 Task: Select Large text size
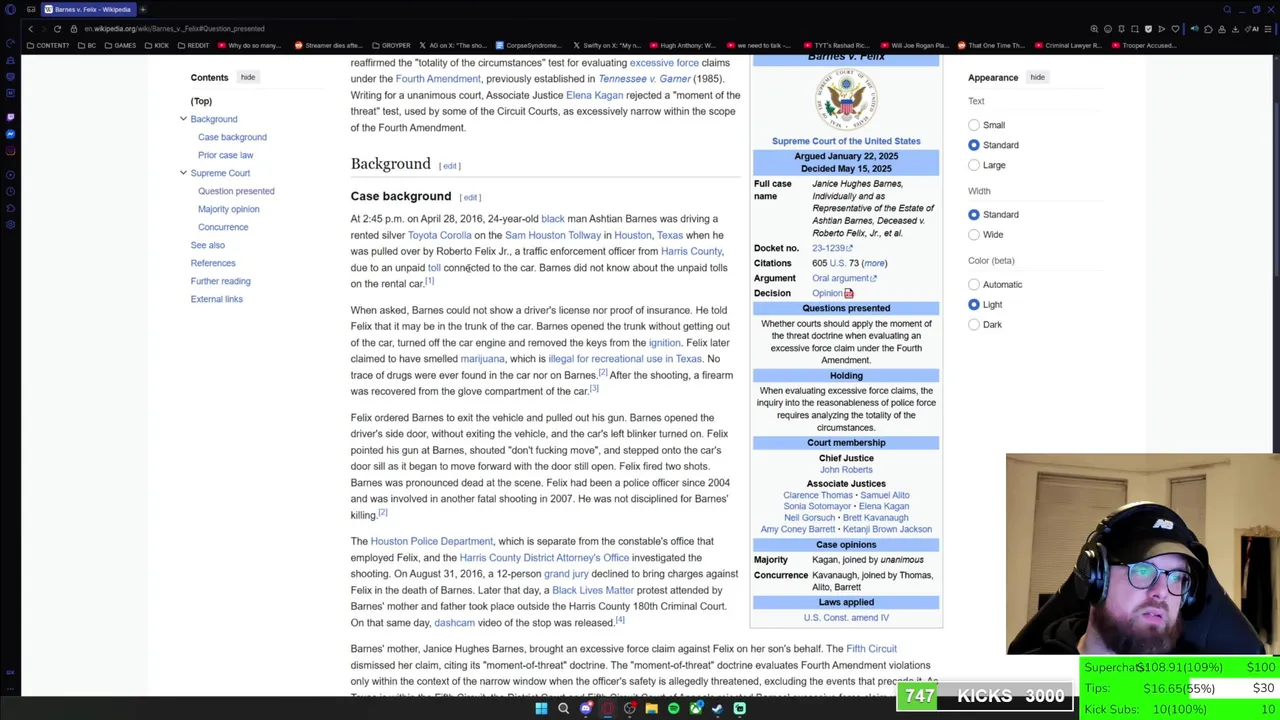(974, 165)
